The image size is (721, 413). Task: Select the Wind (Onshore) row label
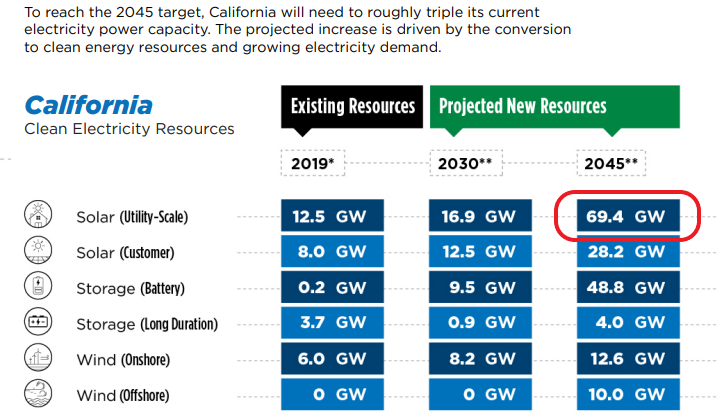coord(123,360)
